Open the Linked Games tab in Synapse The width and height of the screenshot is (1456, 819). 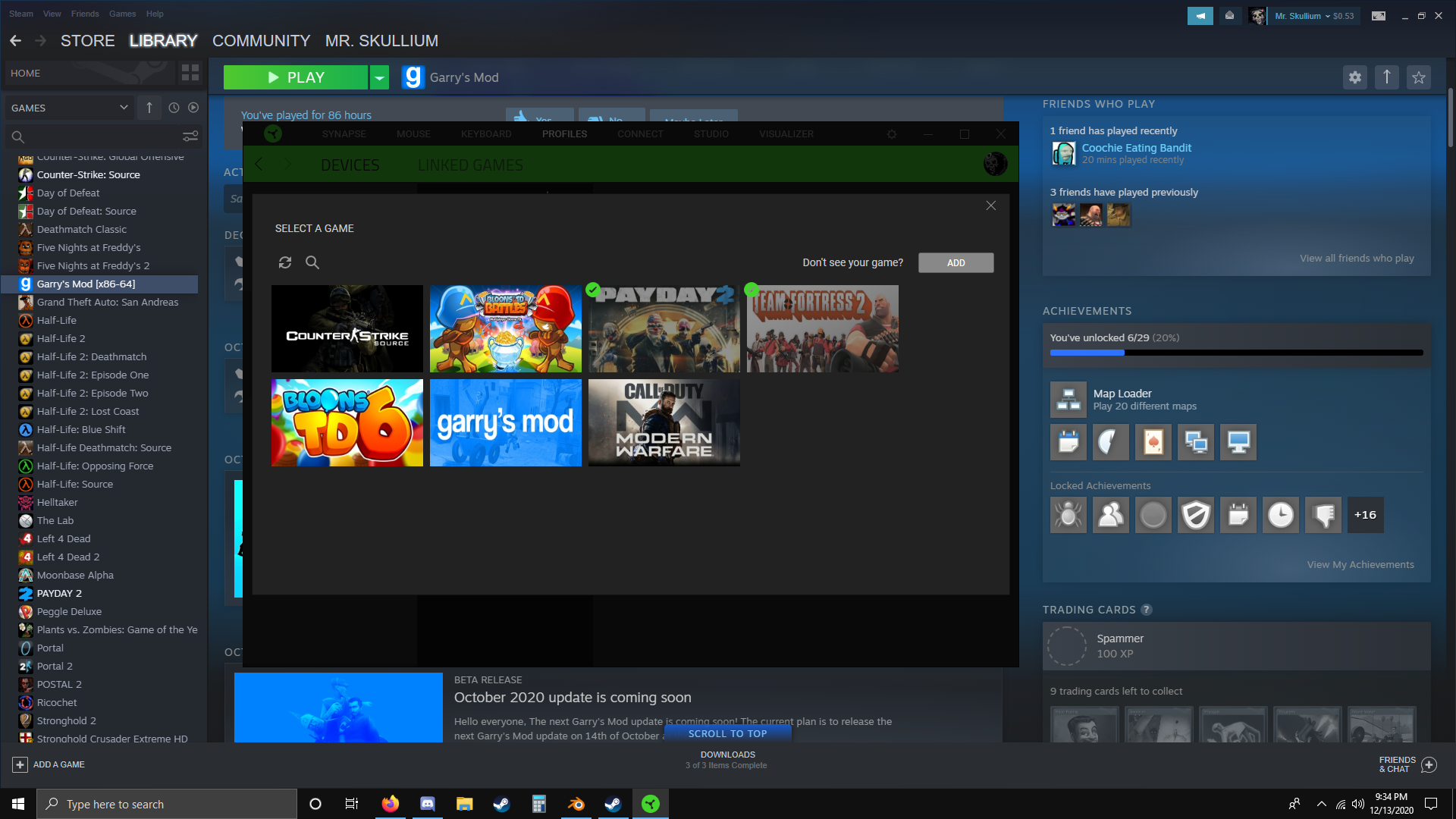(470, 165)
